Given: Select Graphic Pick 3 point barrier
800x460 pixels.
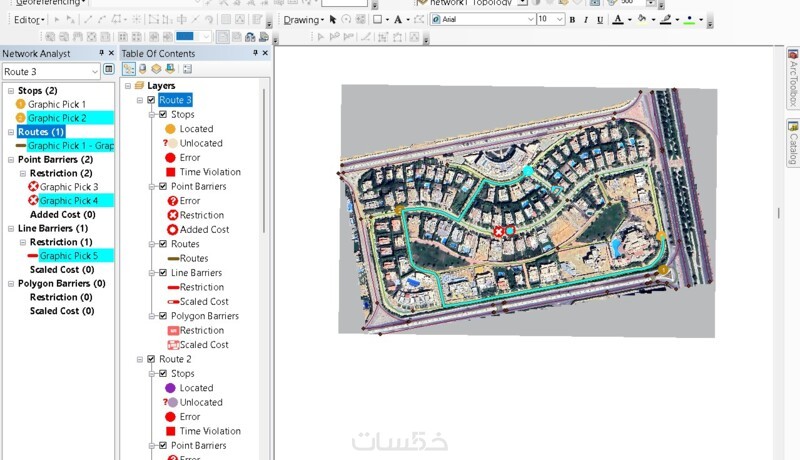Looking at the screenshot, I should coord(69,187).
